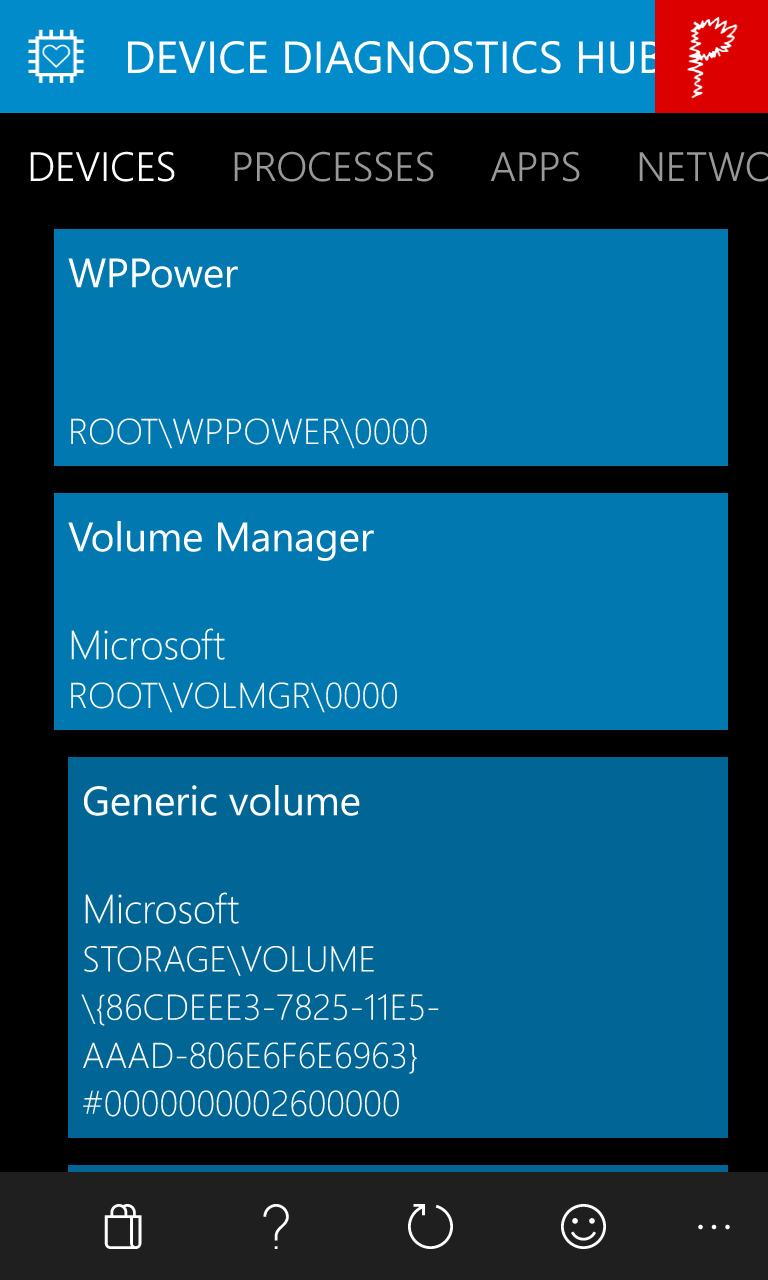Viewport: 768px width, 1280px height.
Task: Click Microsoft label under Volume Manager
Action: (147, 646)
